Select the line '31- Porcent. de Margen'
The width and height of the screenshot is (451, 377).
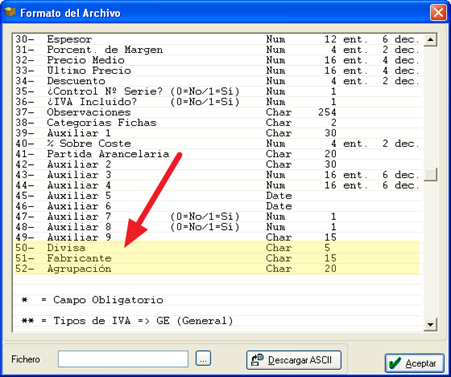[218, 50]
